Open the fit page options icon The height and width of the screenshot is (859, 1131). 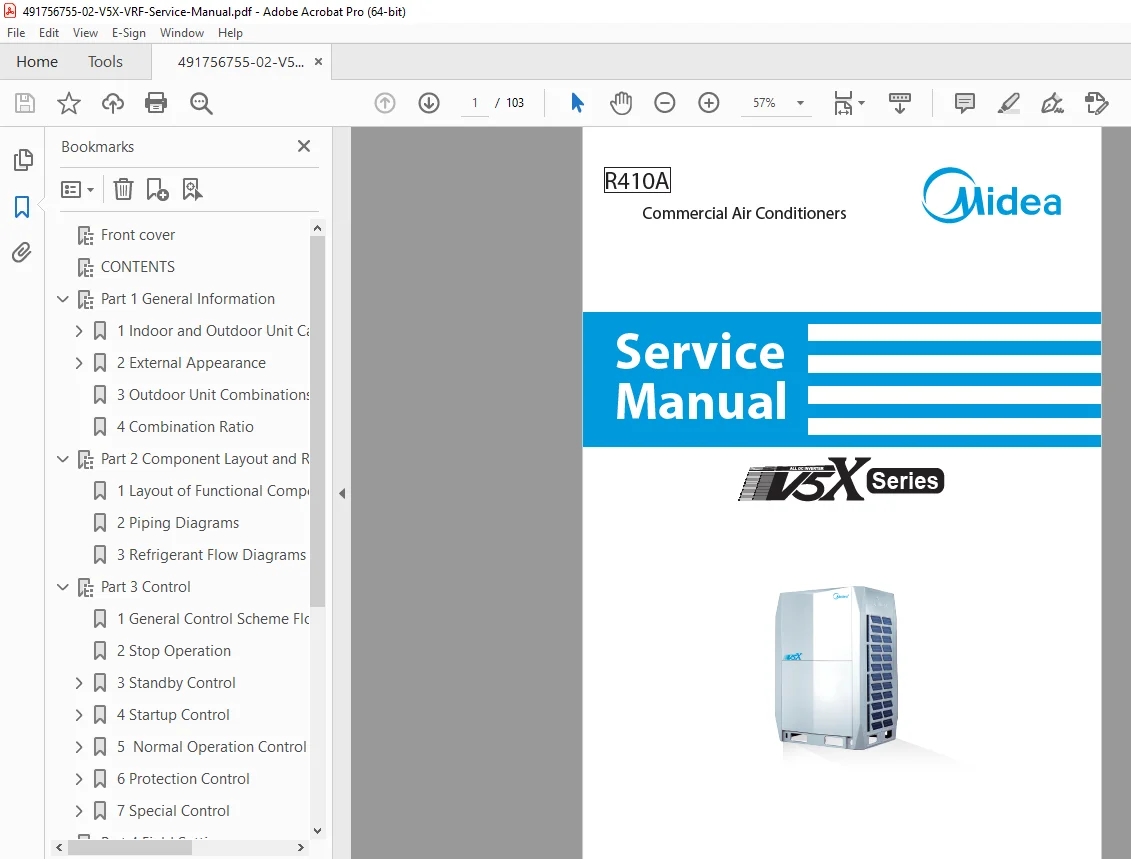coord(848,103)
